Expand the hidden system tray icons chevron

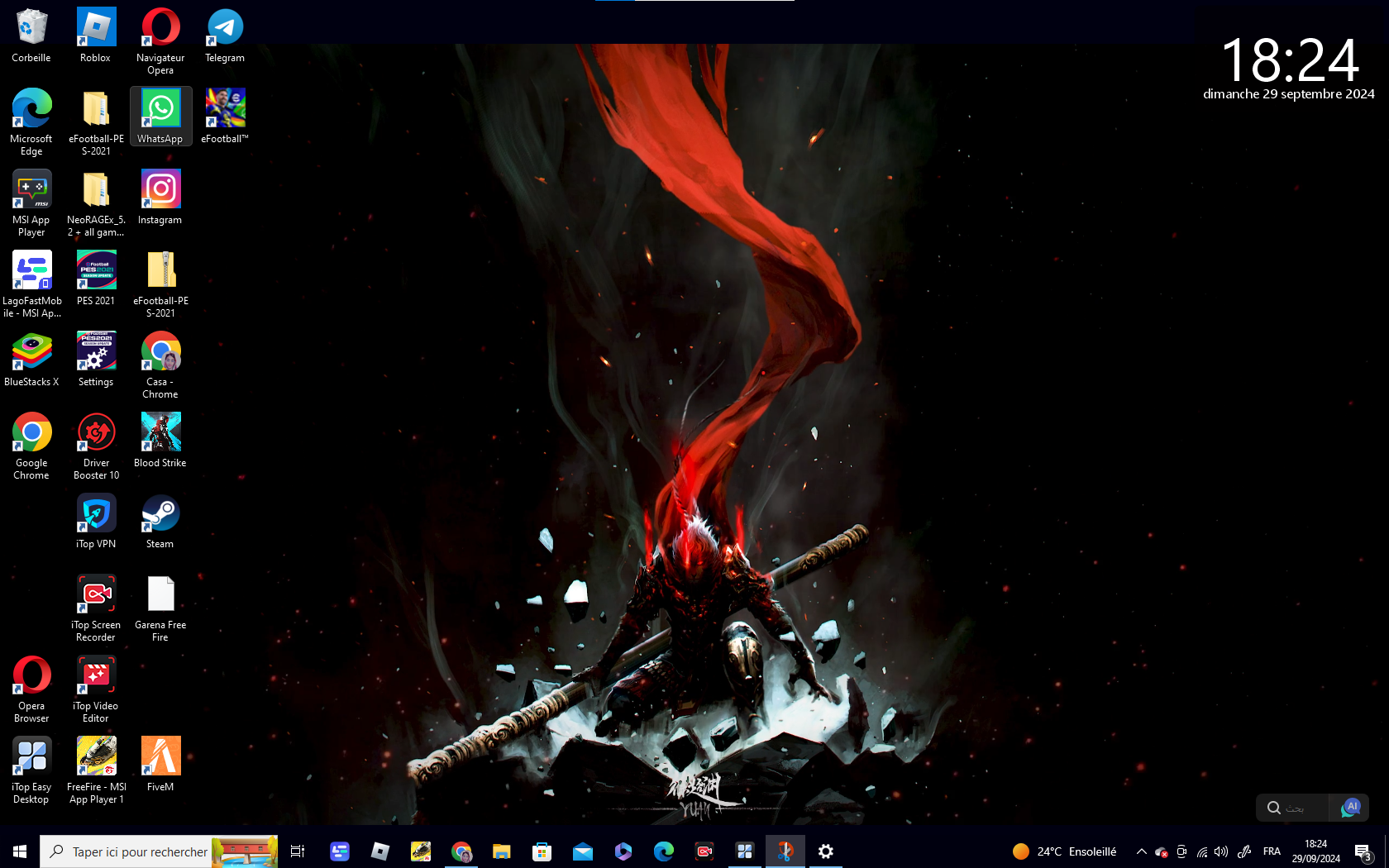1141,851
